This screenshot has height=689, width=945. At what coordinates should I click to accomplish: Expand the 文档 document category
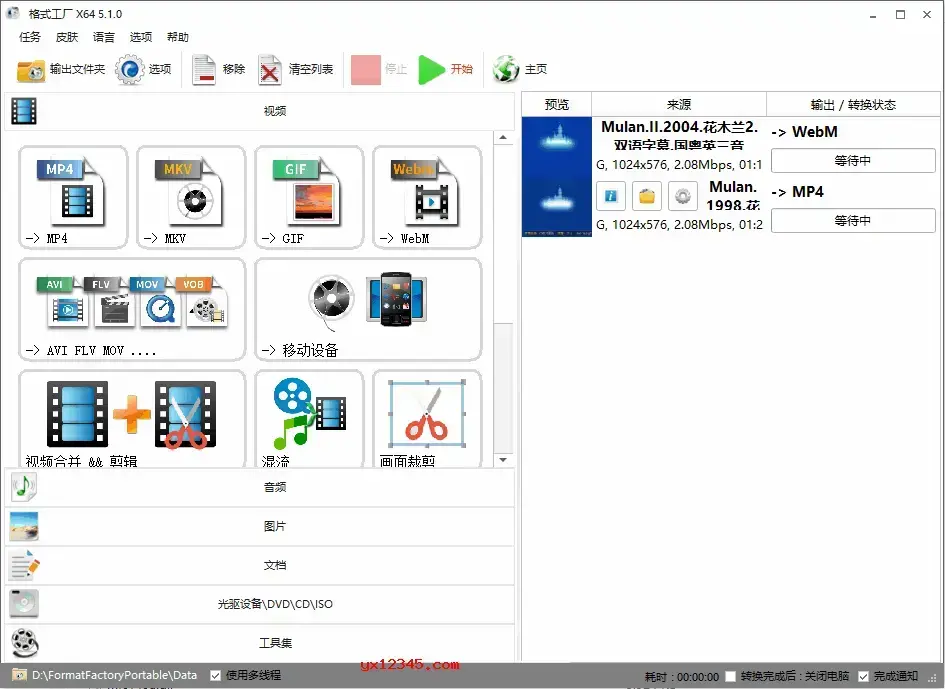tap(260, 565)
